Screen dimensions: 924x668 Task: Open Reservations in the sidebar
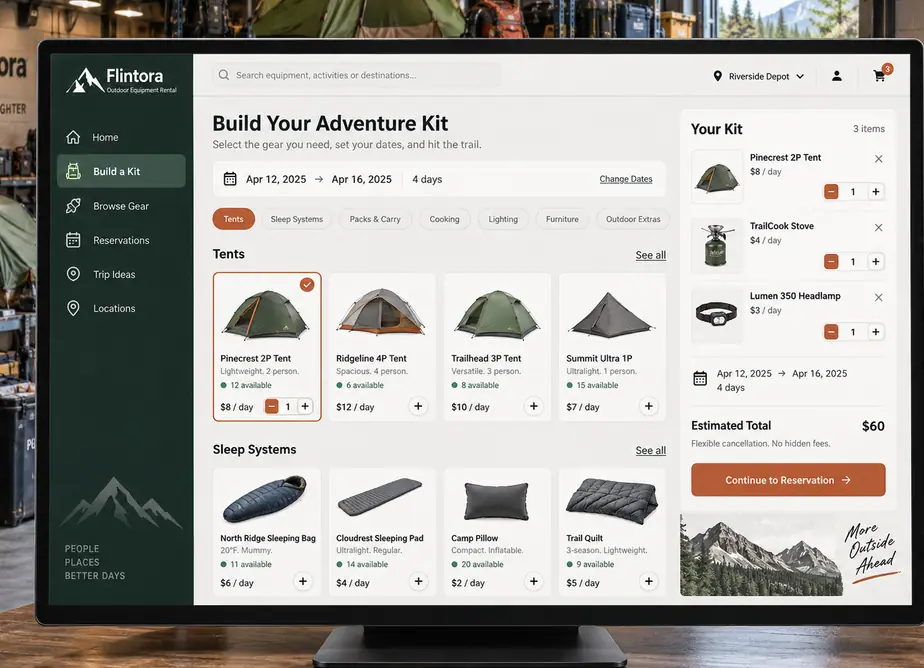click(x=121, y=240)
